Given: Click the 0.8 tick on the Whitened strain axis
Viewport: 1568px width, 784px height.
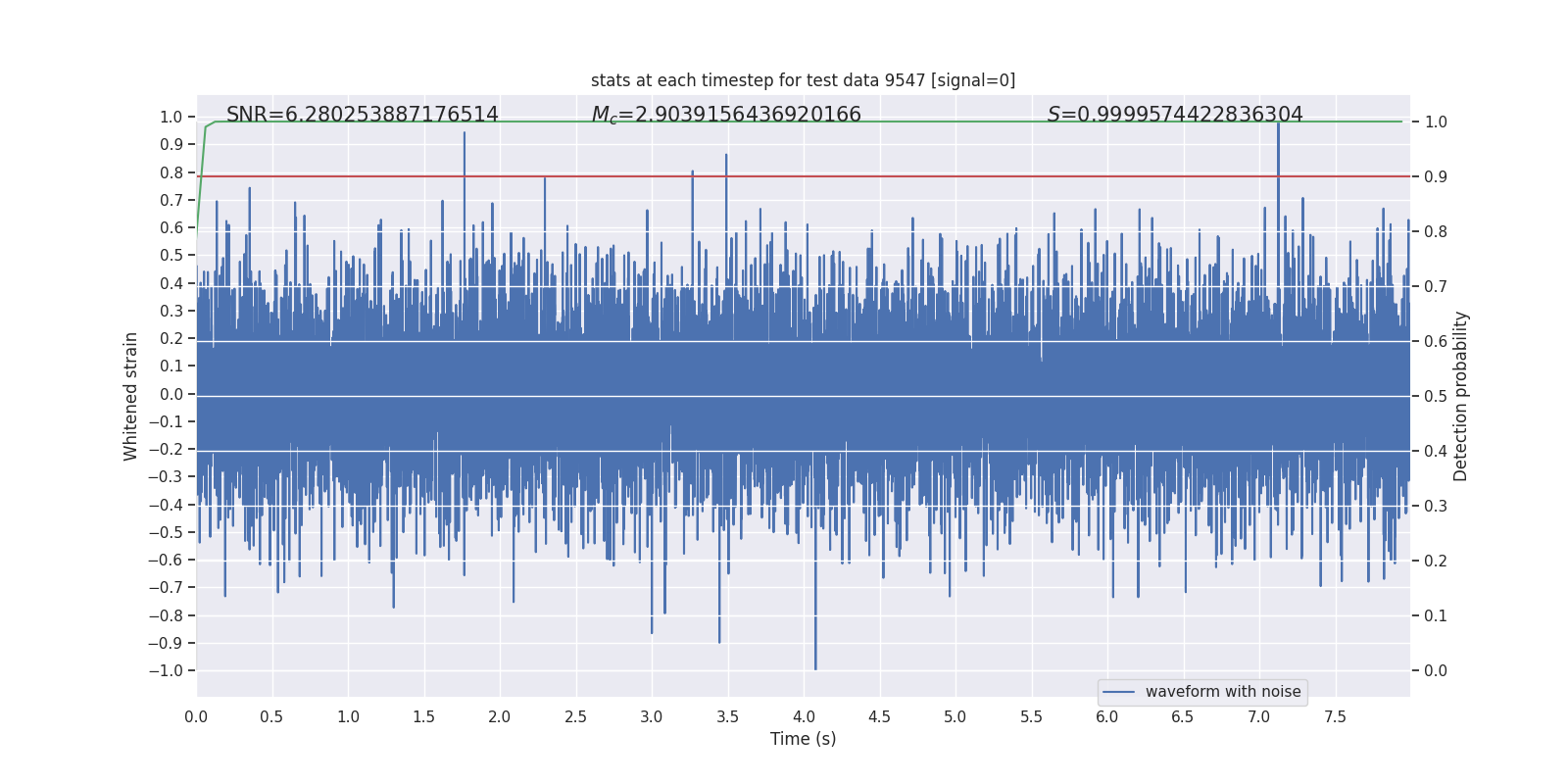Looking at the screenshot, I should point(171,172).
